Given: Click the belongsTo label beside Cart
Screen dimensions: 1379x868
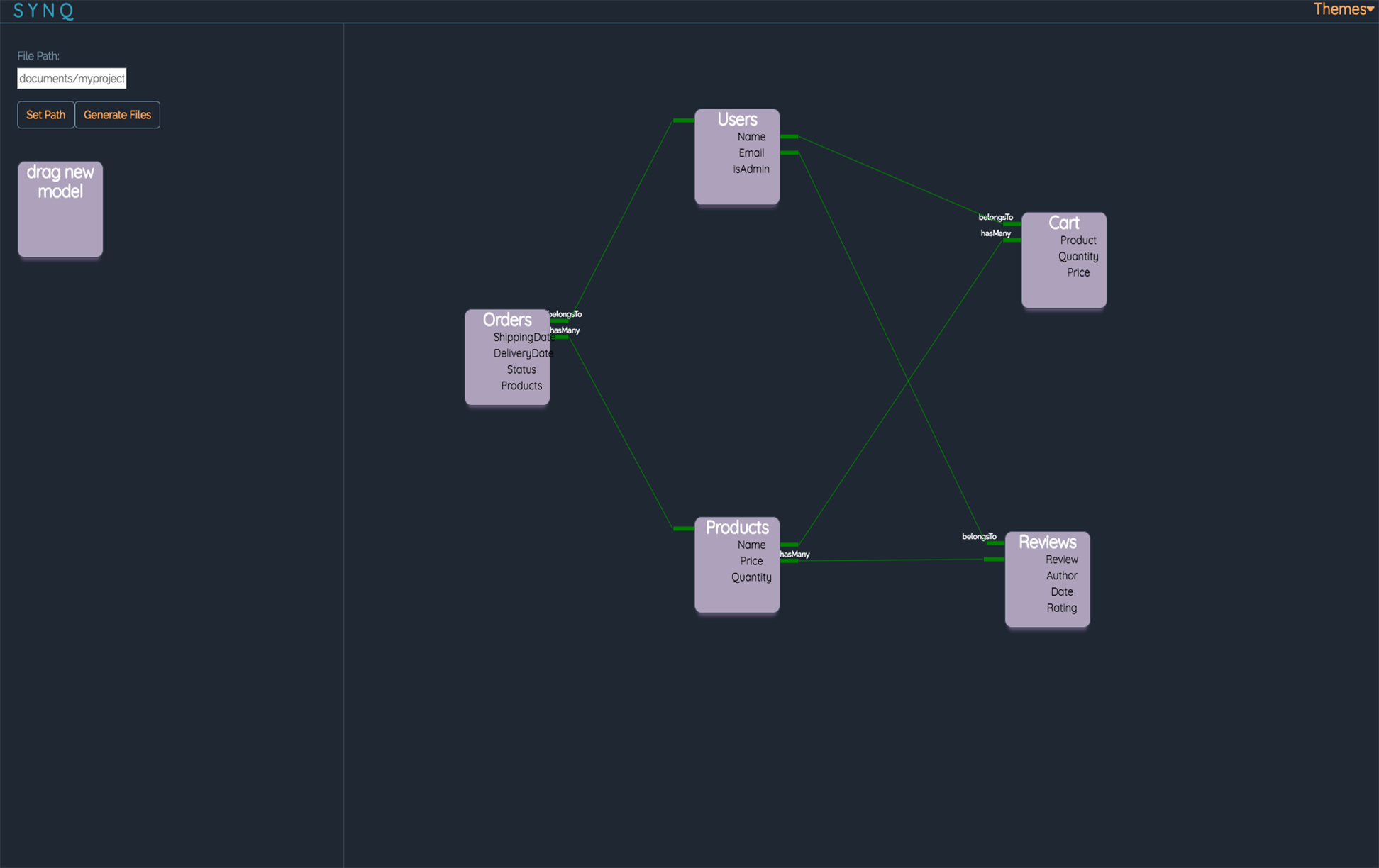Looking at the screenshot, I should [995, 217].
